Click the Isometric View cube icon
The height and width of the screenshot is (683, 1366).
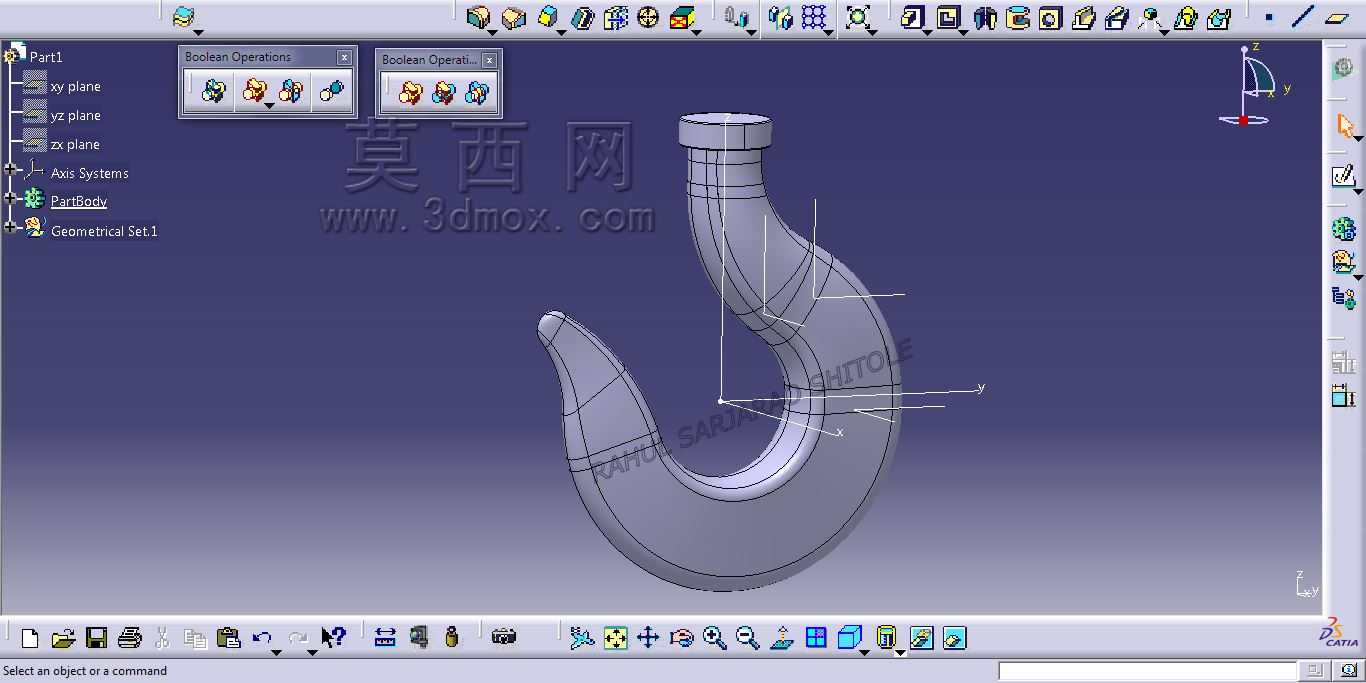(849, 637)
